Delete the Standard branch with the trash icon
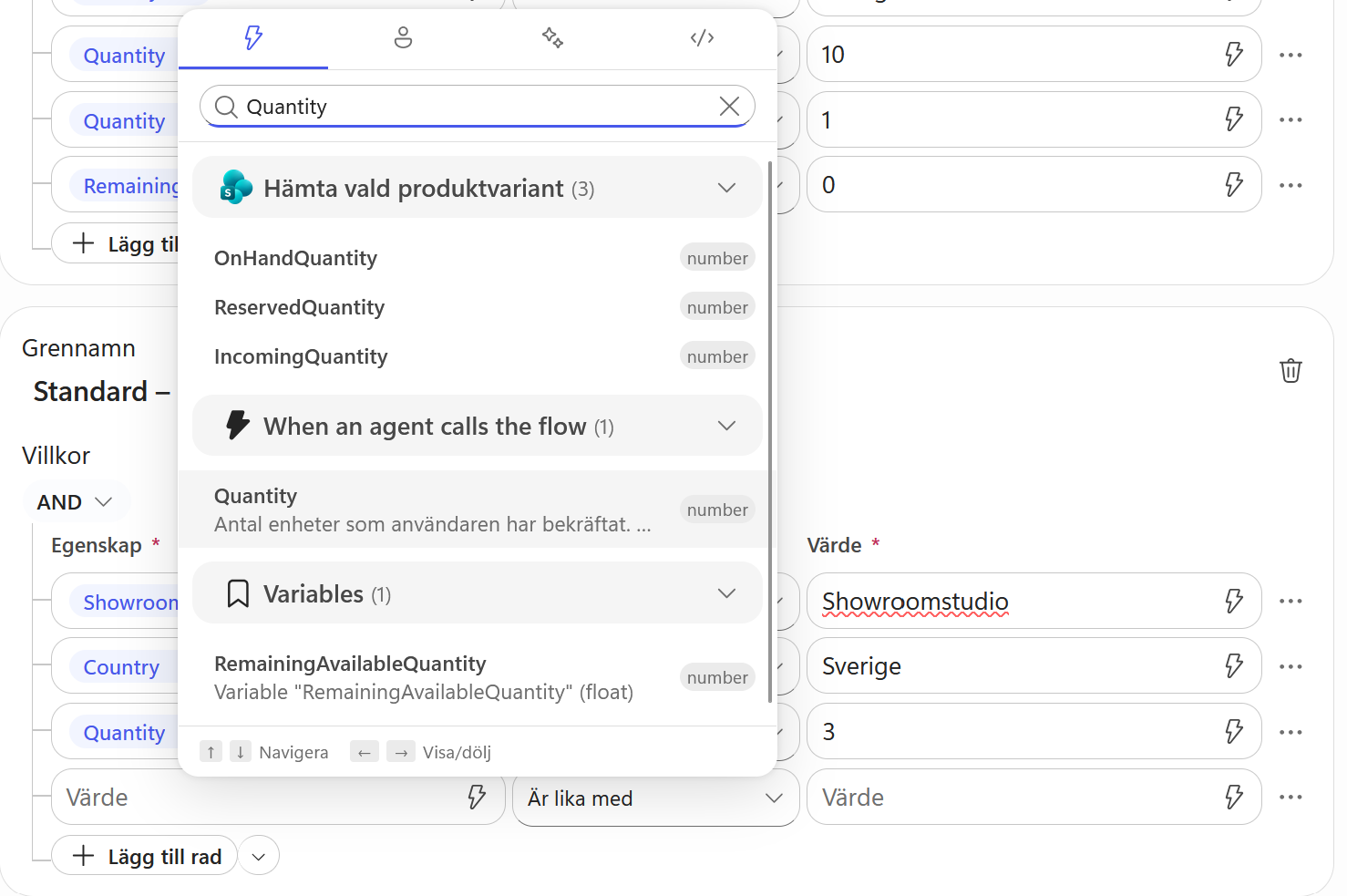Viewport: 1347px width, 896px height. [1290, 371]
